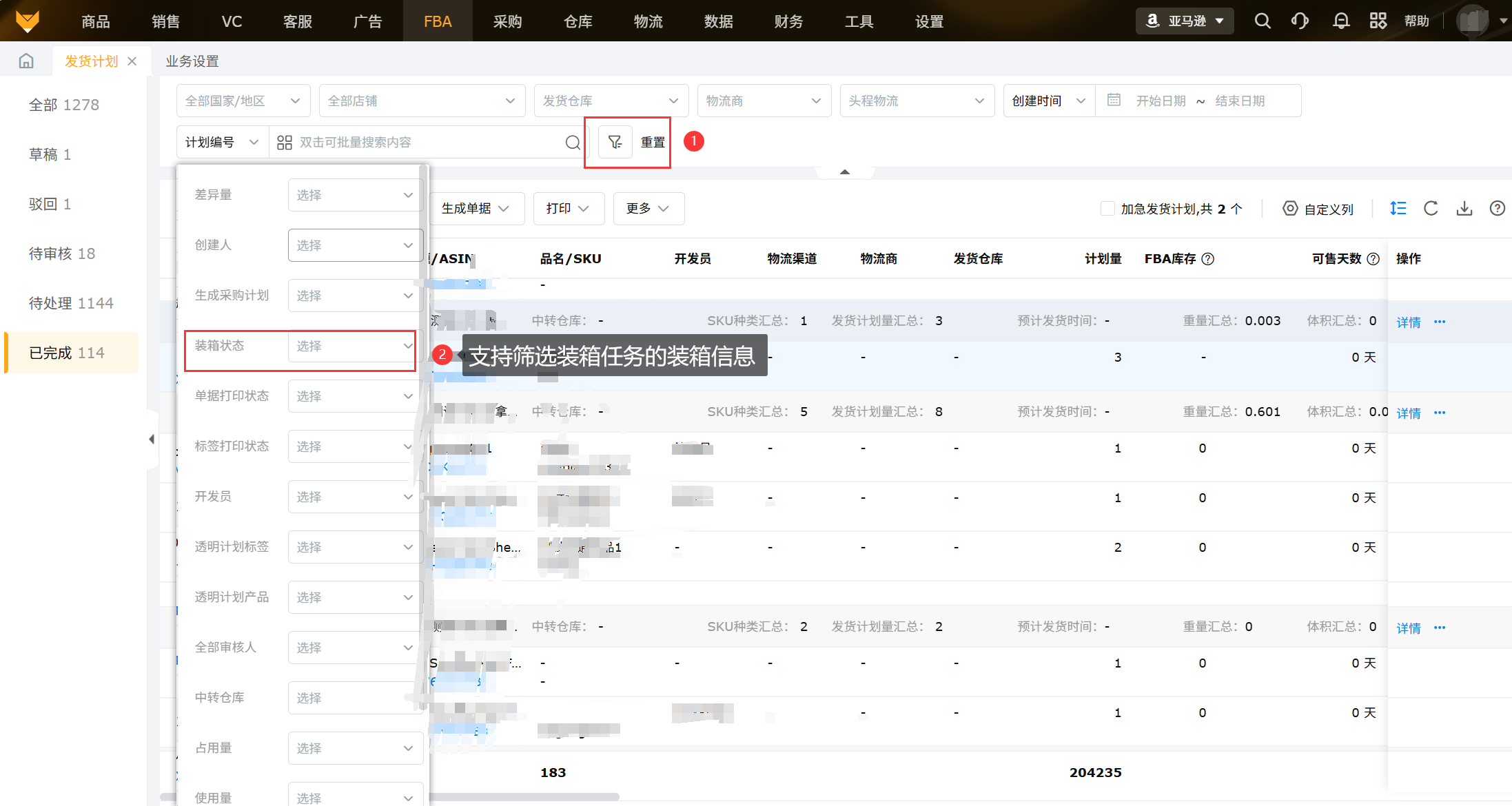
Task: Click the 重置 reset button
Action: tap(653, 142)
